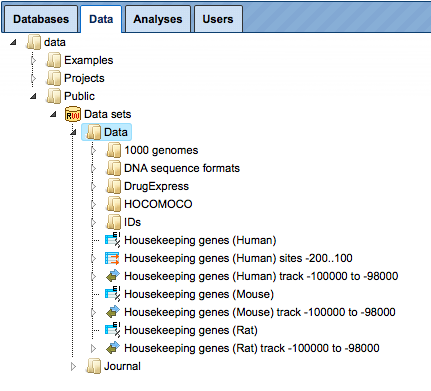Select the 'Examples' tree item
This screenshot has width=431, height=391.
pos(89,60)
